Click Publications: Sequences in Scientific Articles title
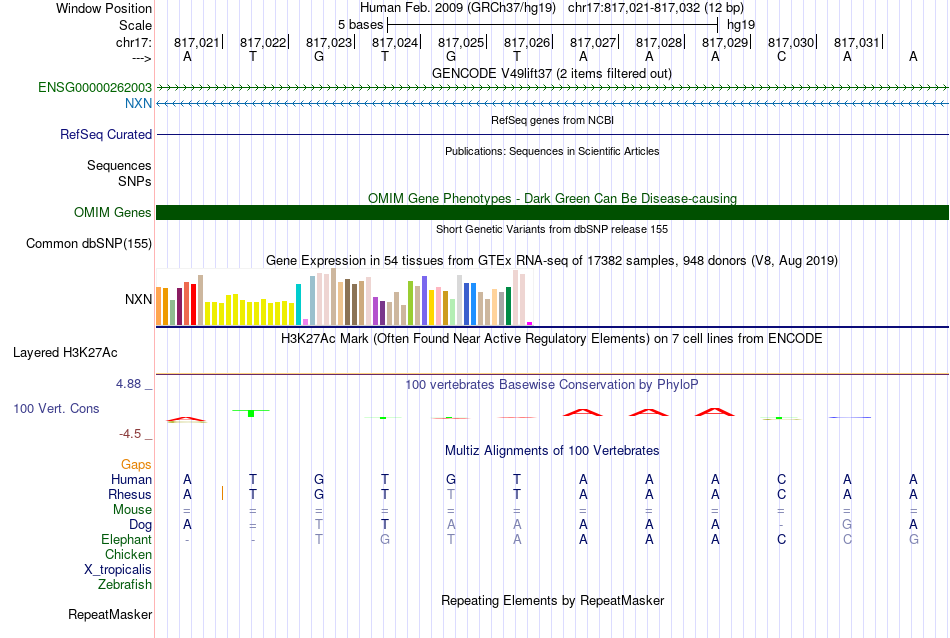Screen dimensions: 950x638 (x=552, y=151)
